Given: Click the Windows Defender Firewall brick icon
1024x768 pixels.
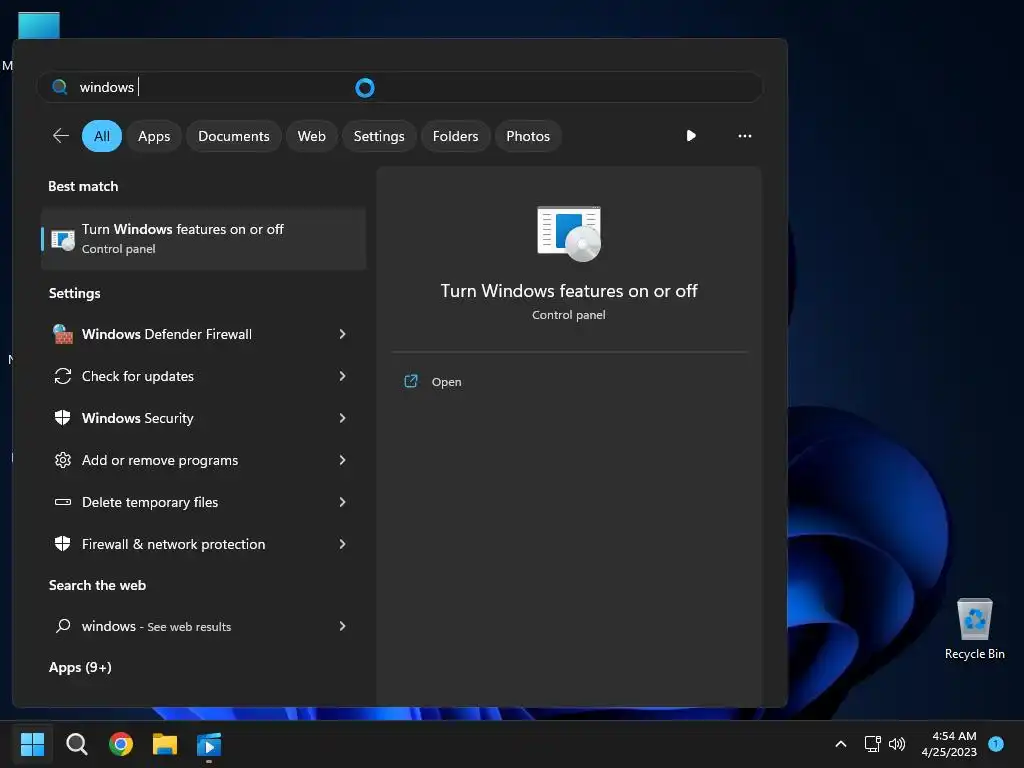Looking at the screenshot, I should point(63,334).
